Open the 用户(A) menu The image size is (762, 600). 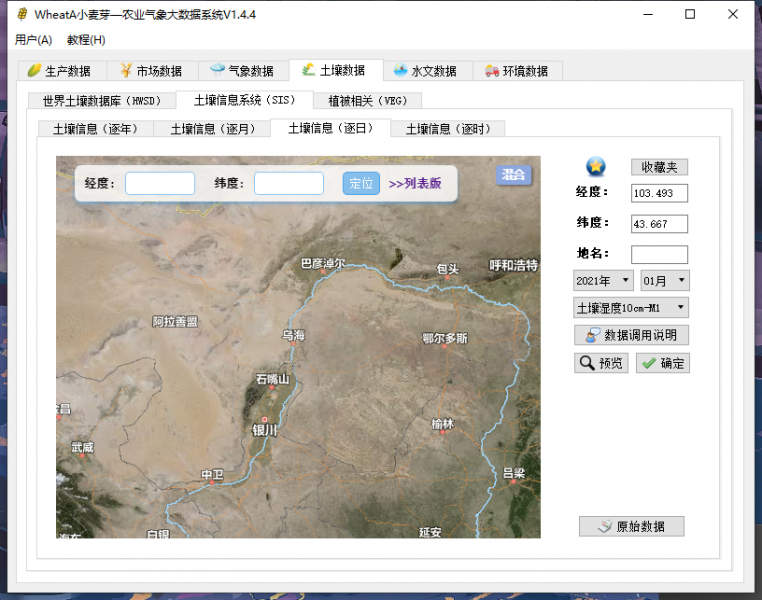coord(33,40)
